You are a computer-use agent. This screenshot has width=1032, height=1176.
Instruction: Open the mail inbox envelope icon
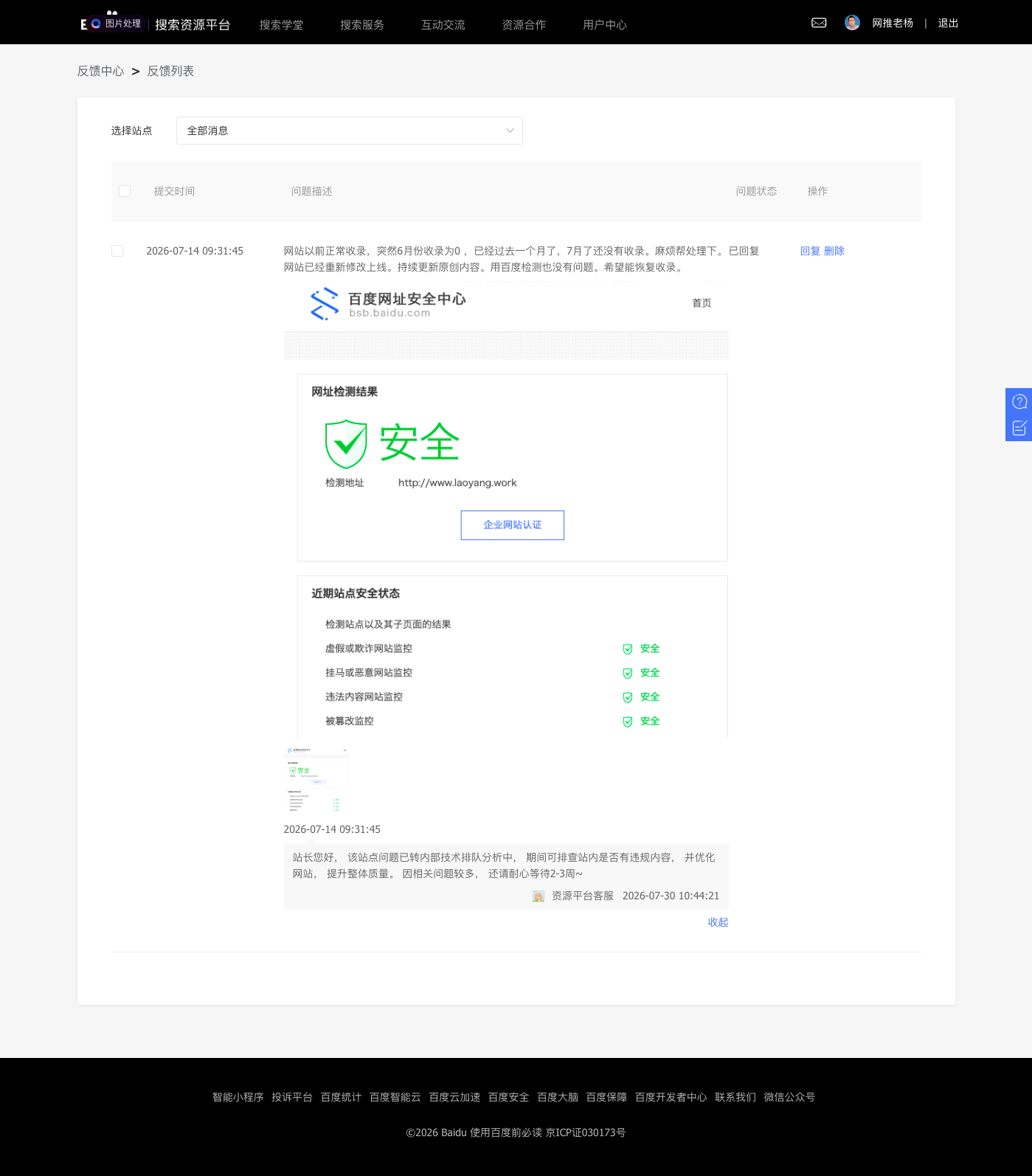(x=819, y=23)
